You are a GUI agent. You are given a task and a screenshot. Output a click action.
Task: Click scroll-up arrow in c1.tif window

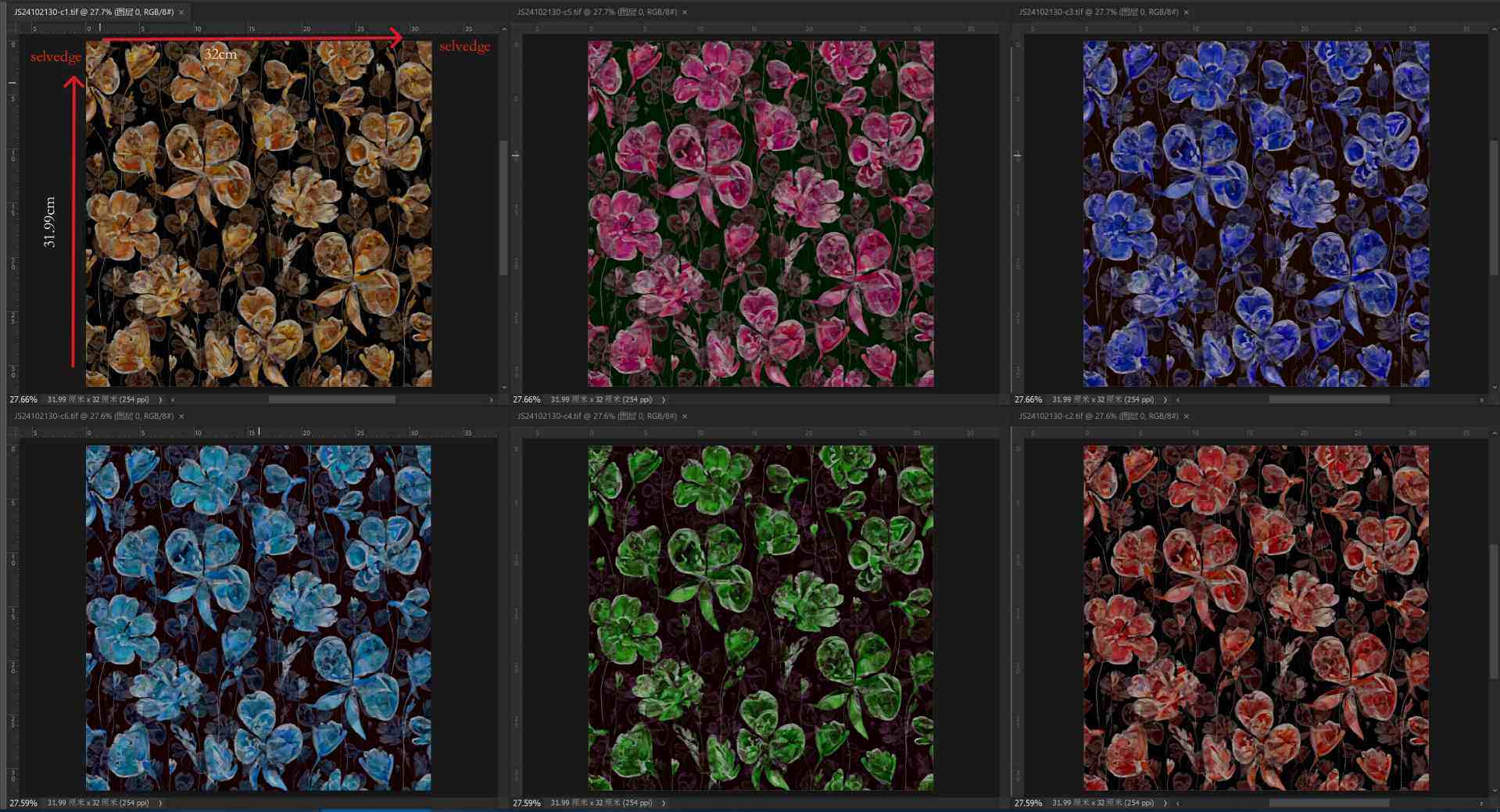(x=504, y=29)
